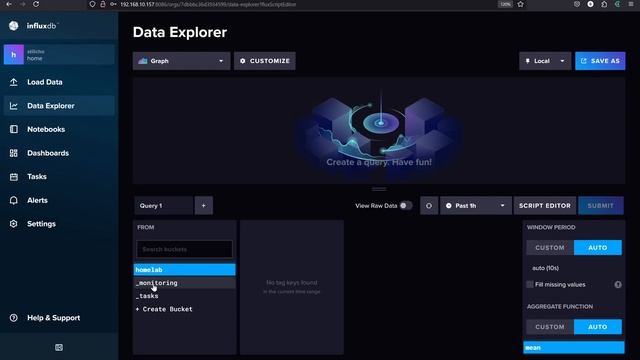640x360 pixels.
Task: Open the user avatar 'h' tile
Action: point(13,55)
